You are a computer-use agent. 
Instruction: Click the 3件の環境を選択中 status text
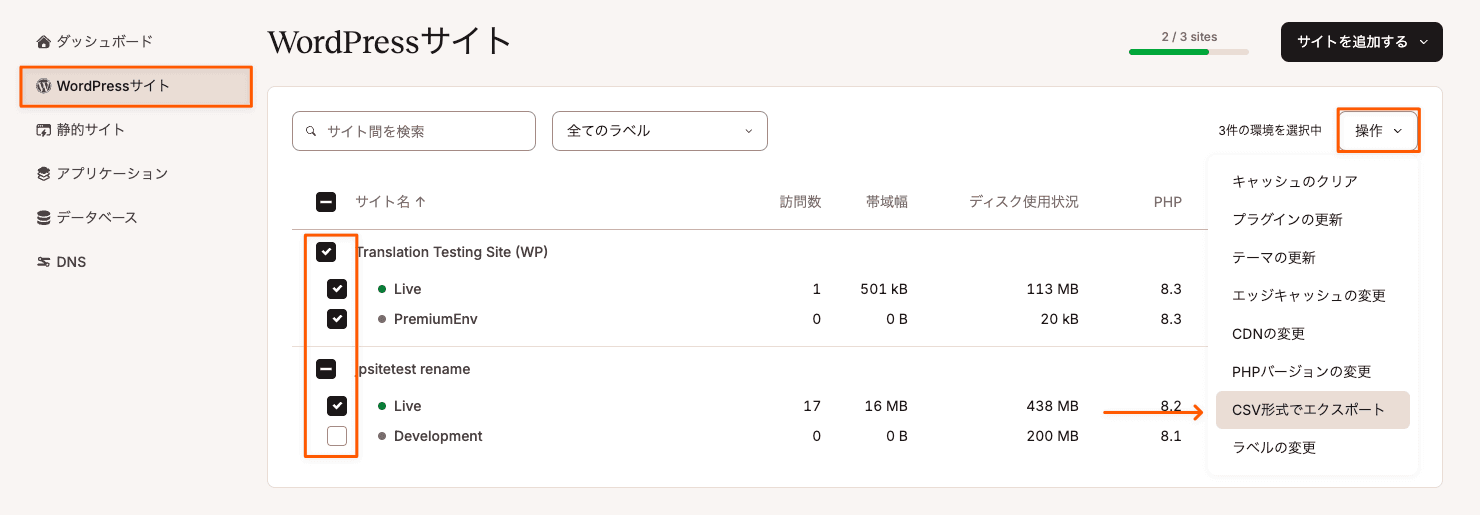(1270, 131)
